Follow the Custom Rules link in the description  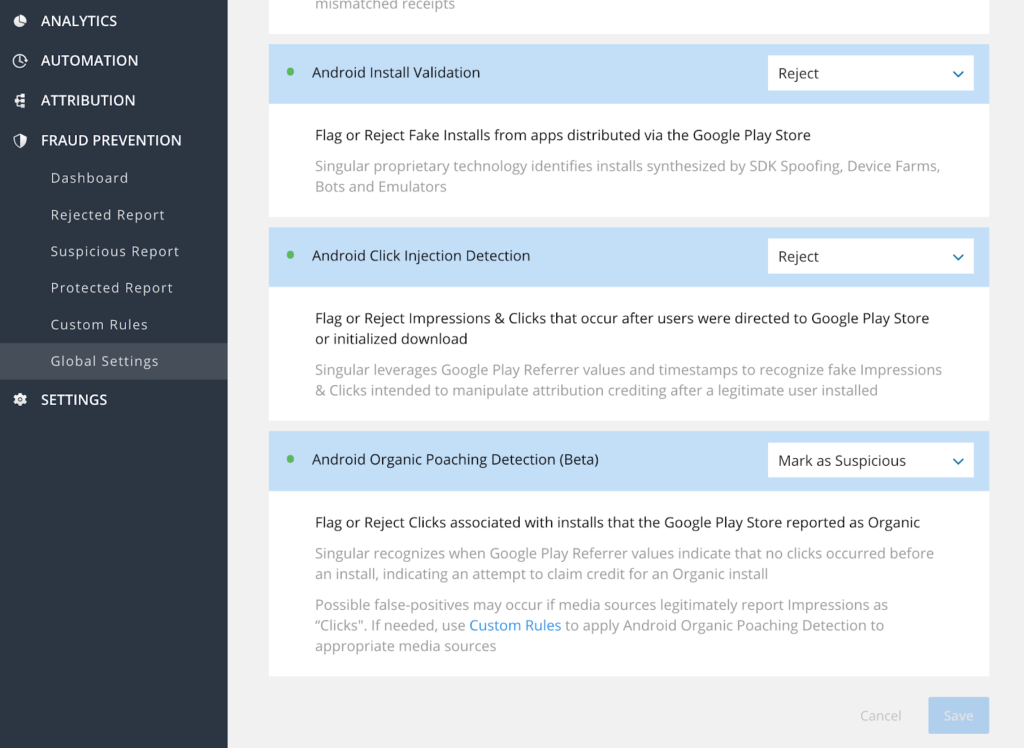coord(515,625)
